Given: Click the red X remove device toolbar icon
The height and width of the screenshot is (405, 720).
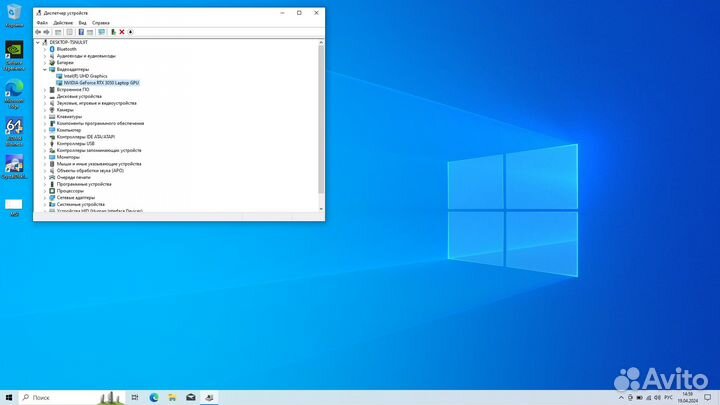Looking at the screenshot, I should 122,32.
